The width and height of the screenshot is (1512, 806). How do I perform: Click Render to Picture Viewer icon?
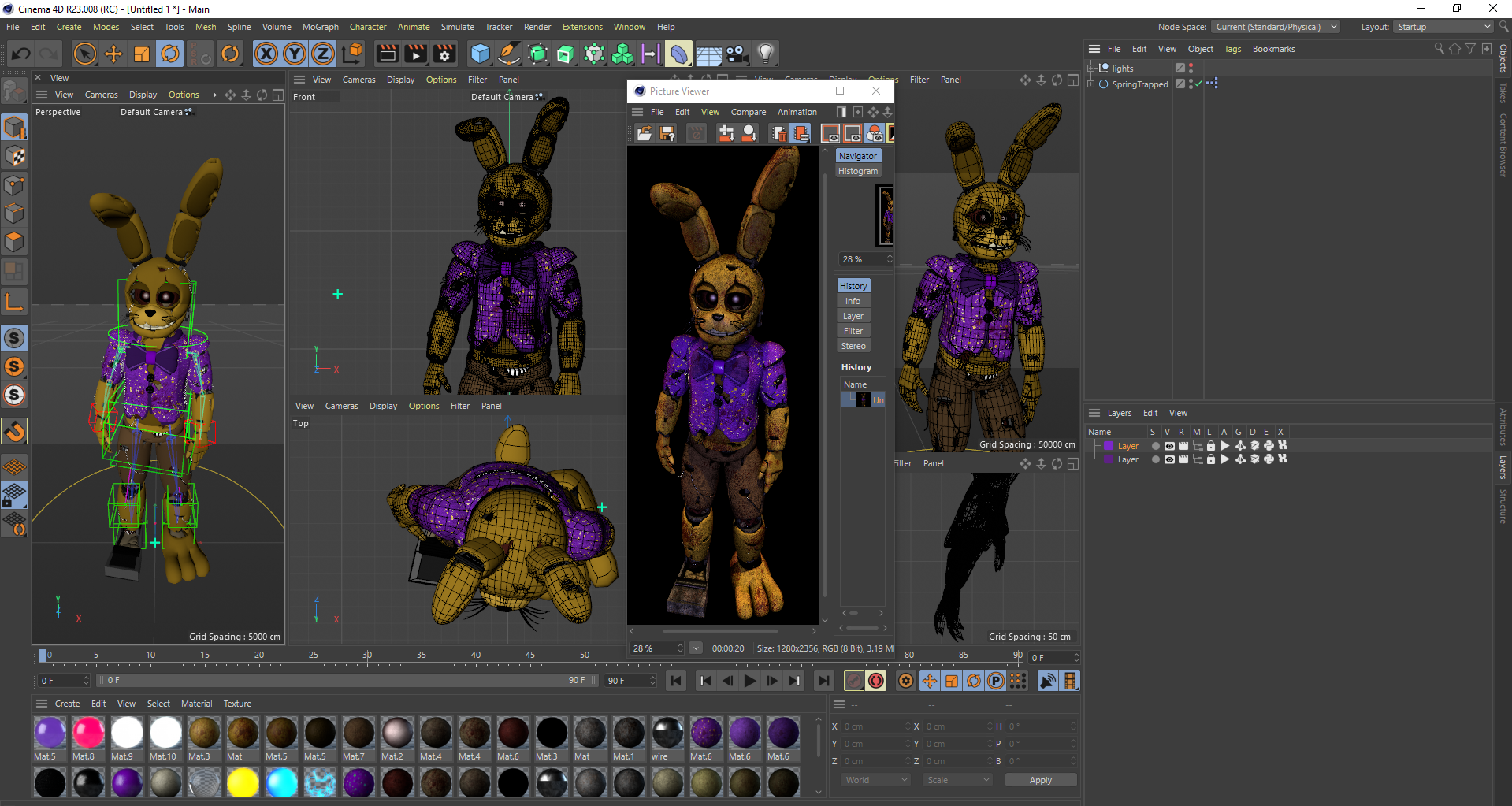point(415,54)
